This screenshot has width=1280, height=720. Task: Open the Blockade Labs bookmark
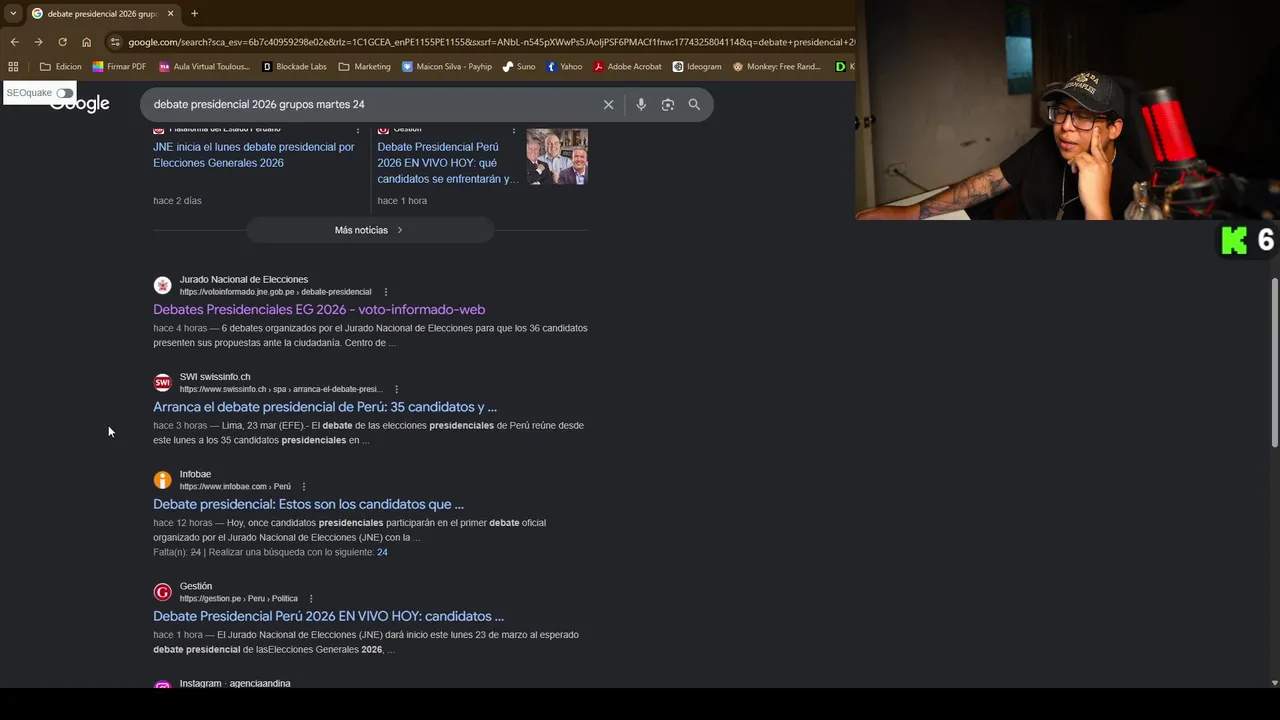click(294, 67)
